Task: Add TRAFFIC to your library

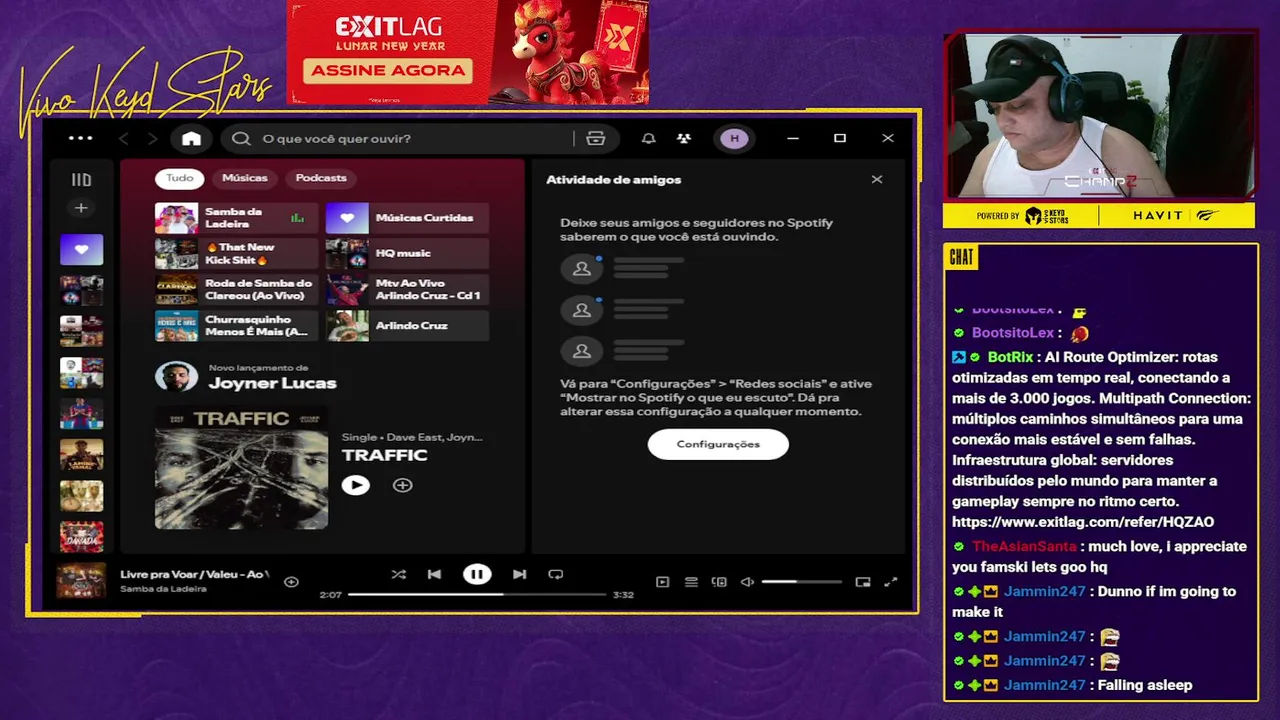Action: pyautogui.click(x=402, y=485)
